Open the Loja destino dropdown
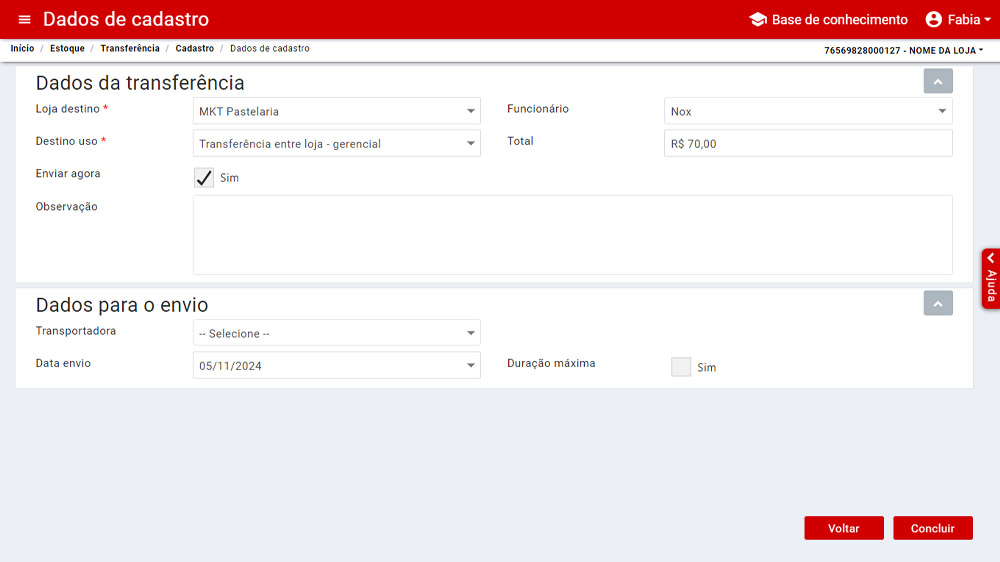This screenshot has height=562, width=1000. click(x=336, y=111)
